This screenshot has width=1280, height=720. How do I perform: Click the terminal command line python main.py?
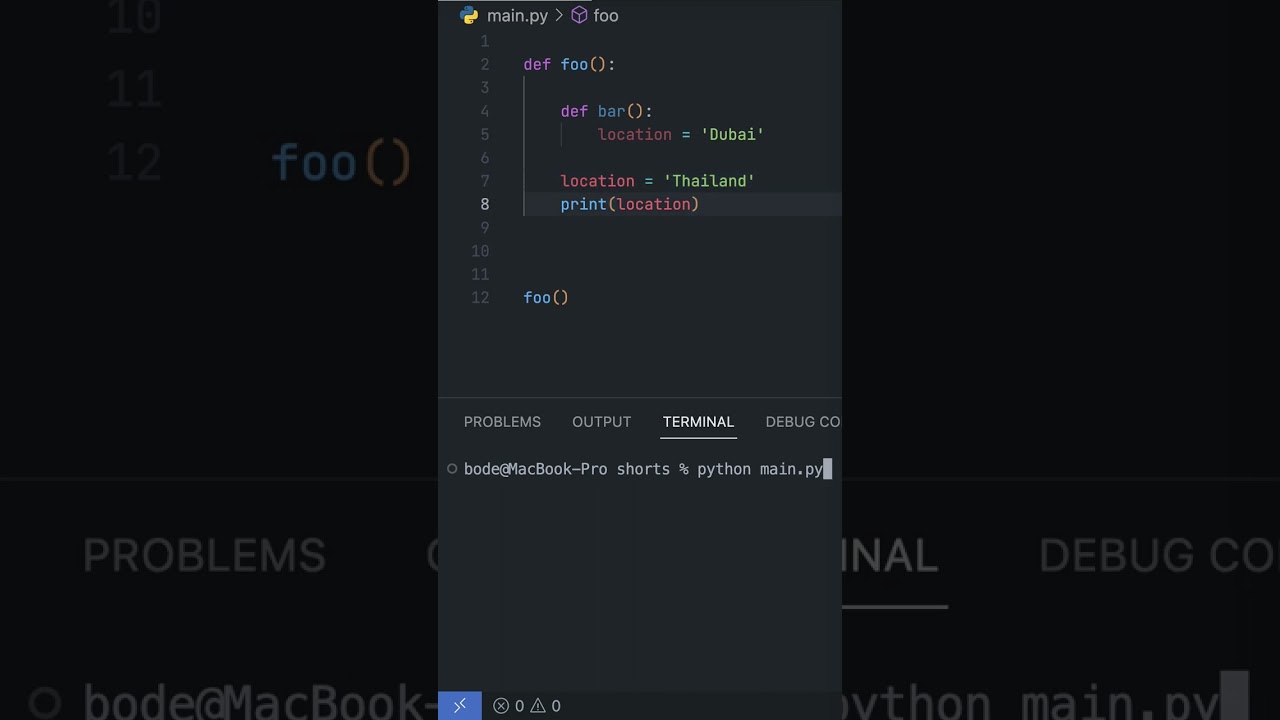click(760, 469)
